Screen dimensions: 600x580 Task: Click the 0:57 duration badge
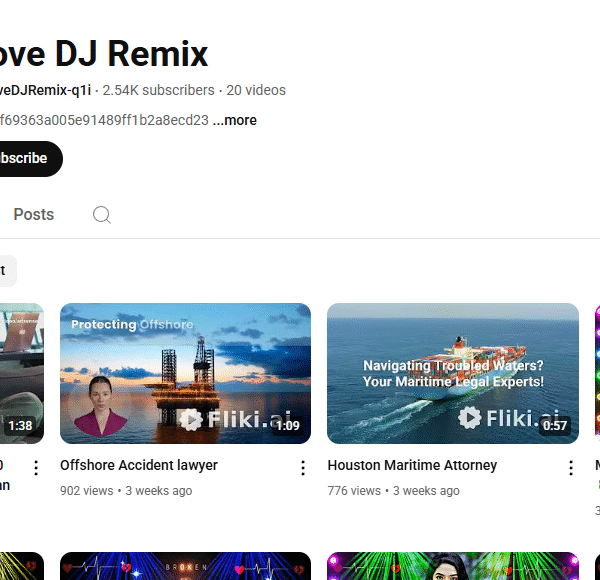tap(555, 425)
